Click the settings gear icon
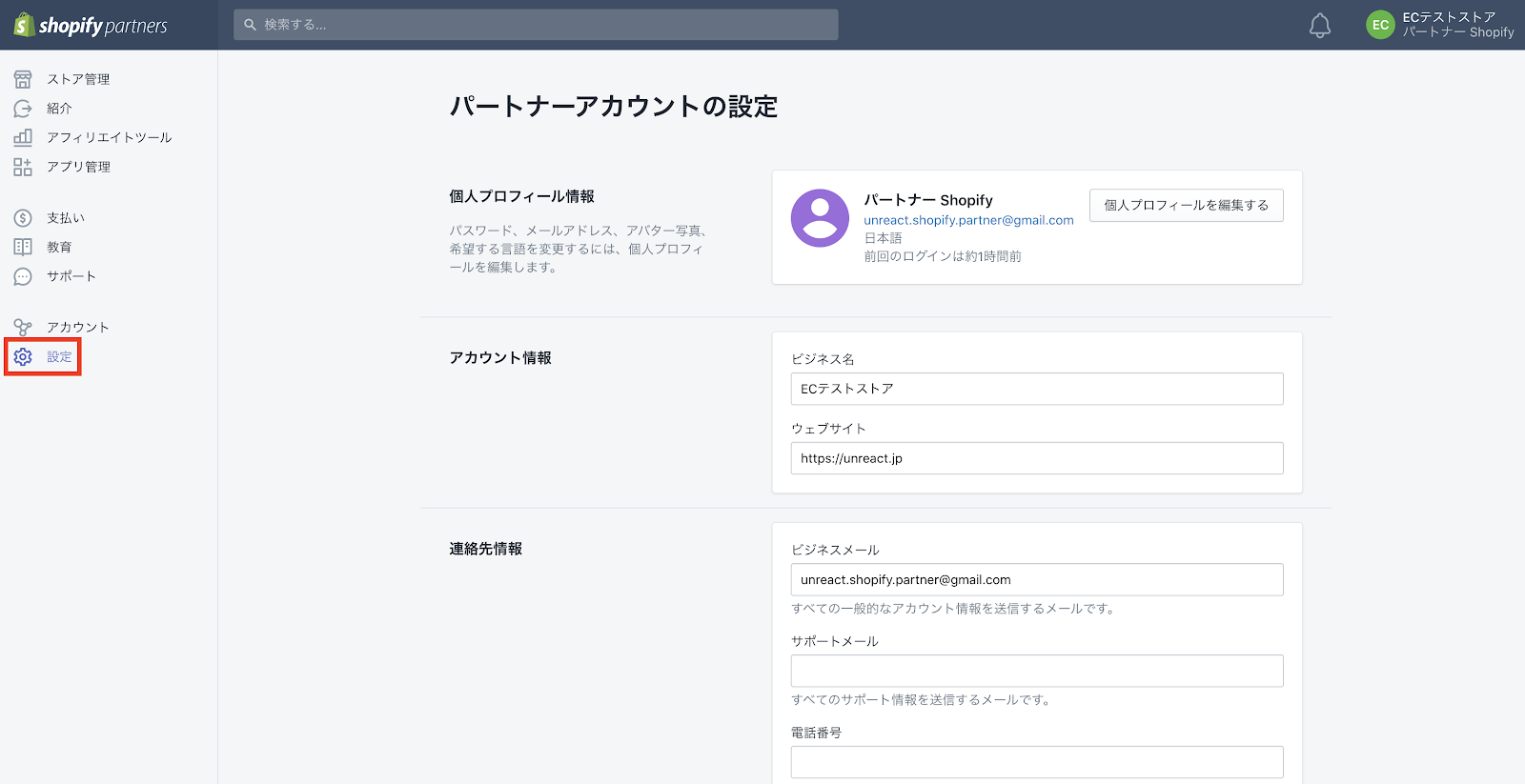Image resolution: width=1525 pixels, height=784 pixels. pos(23,356)
